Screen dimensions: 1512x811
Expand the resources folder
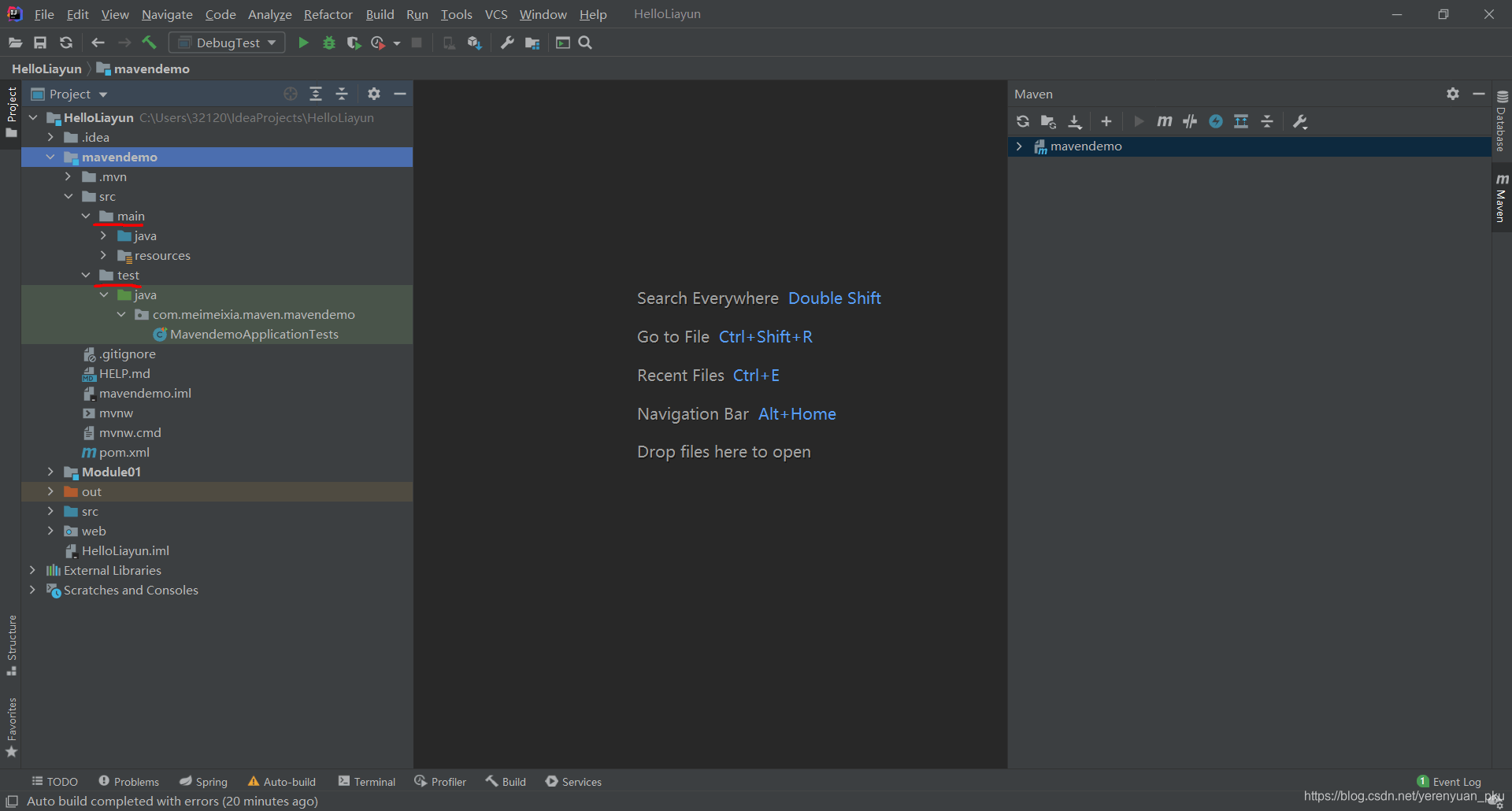point(103,255)
